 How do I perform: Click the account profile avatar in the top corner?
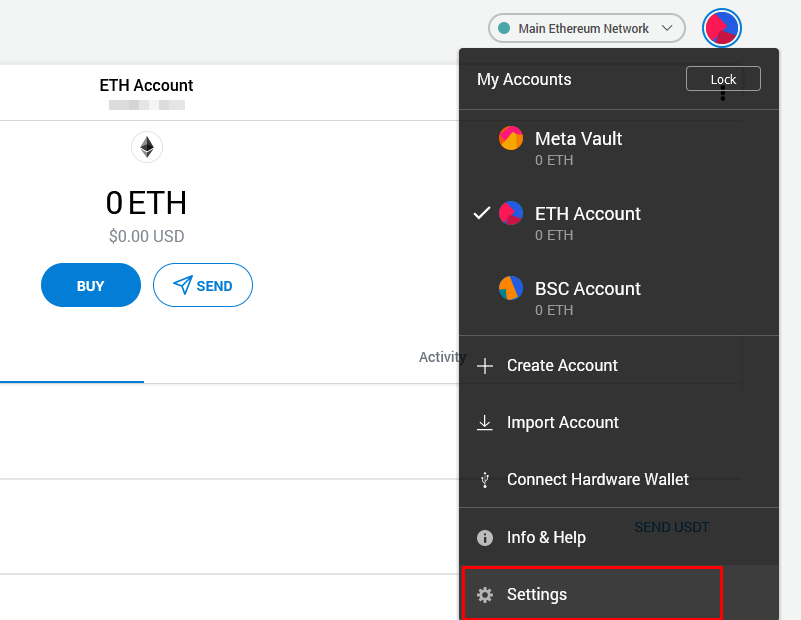(721, 28)
